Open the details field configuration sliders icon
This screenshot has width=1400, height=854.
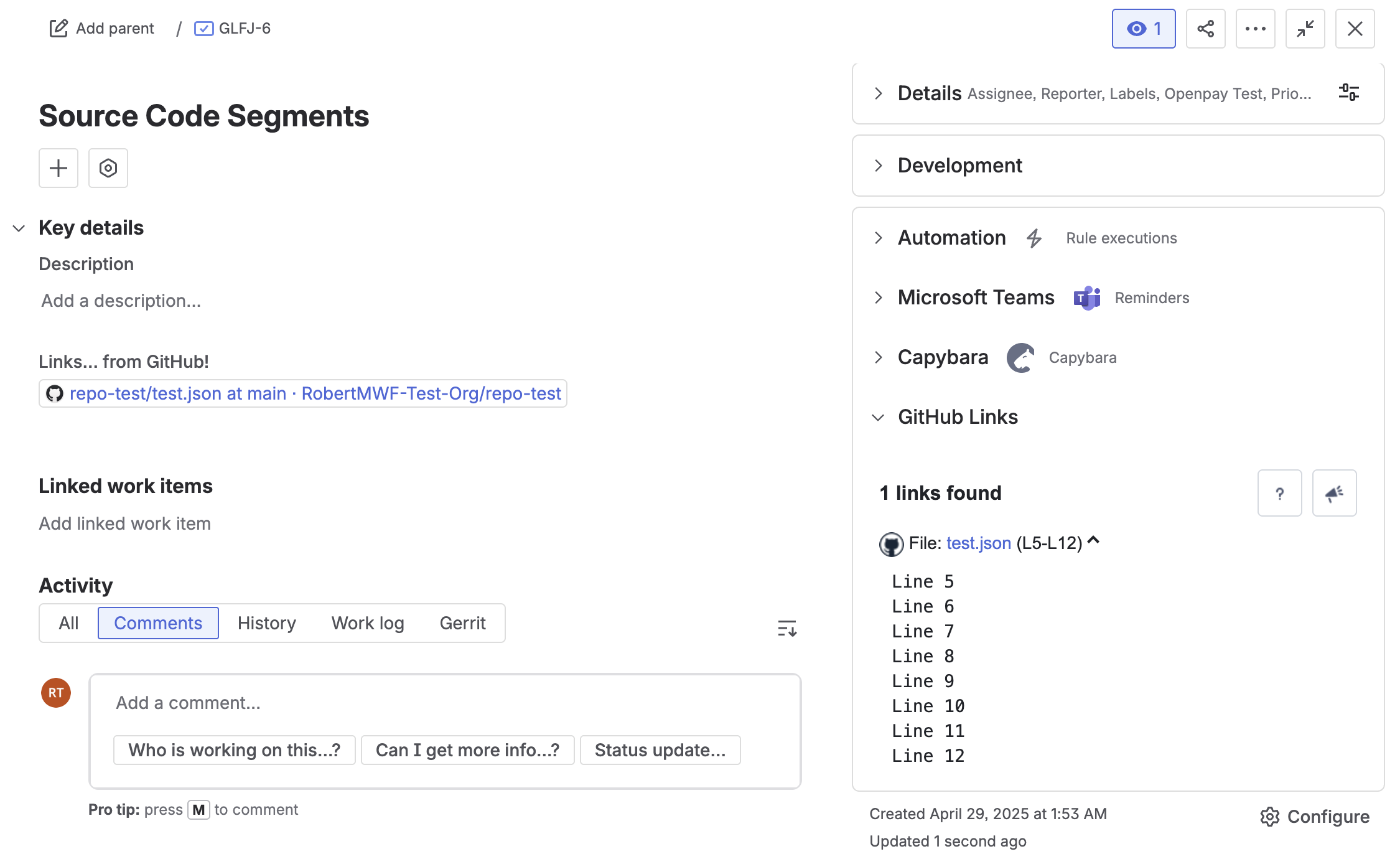point(1348,93)
